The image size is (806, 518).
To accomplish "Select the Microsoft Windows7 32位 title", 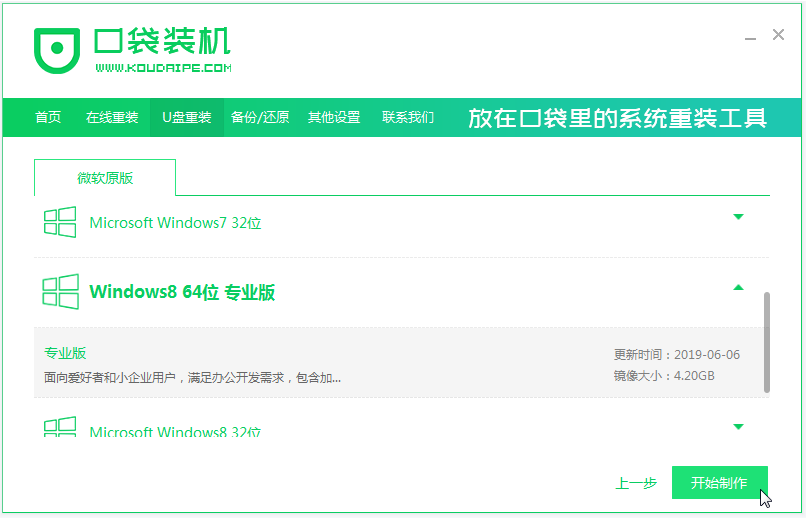I will point(175,223).
